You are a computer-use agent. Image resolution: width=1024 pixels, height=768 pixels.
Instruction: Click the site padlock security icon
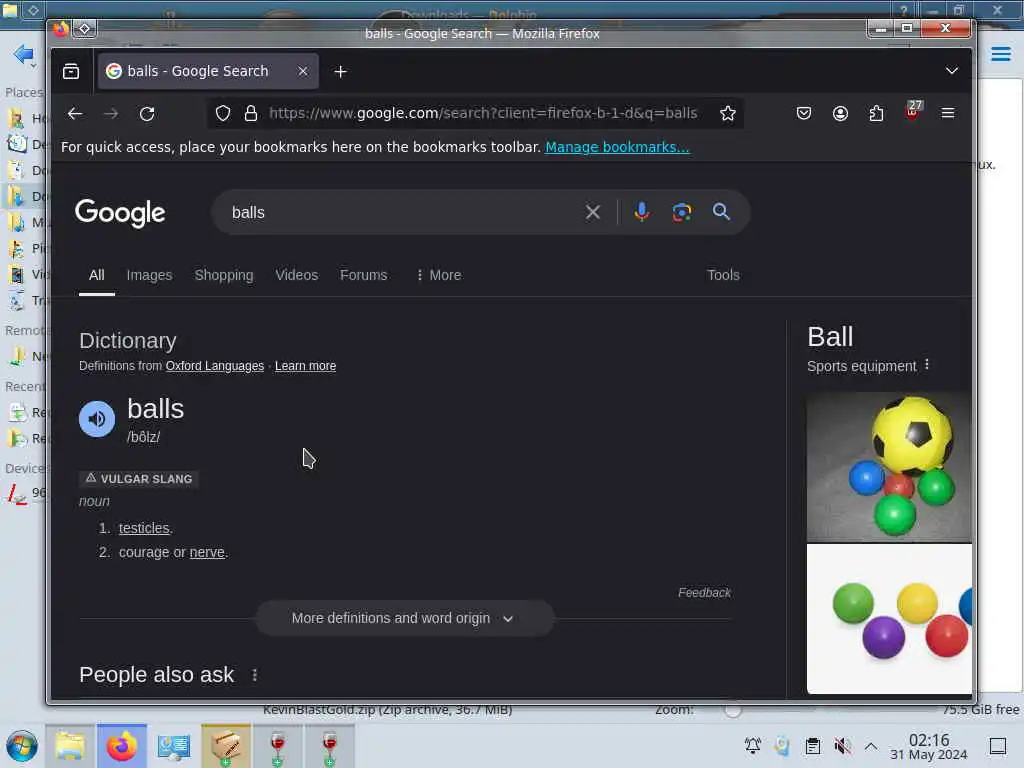(x=251, y=114)
